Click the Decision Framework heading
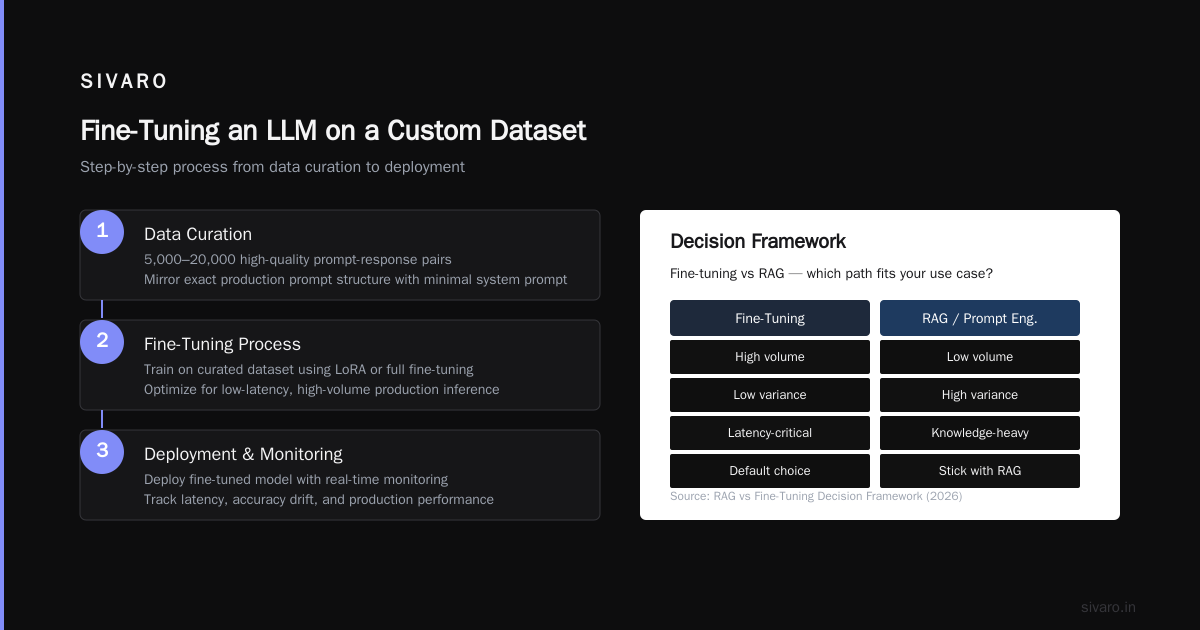This screenshot has height=630, width=1200. pyautogui.click(x=758, y=241)
